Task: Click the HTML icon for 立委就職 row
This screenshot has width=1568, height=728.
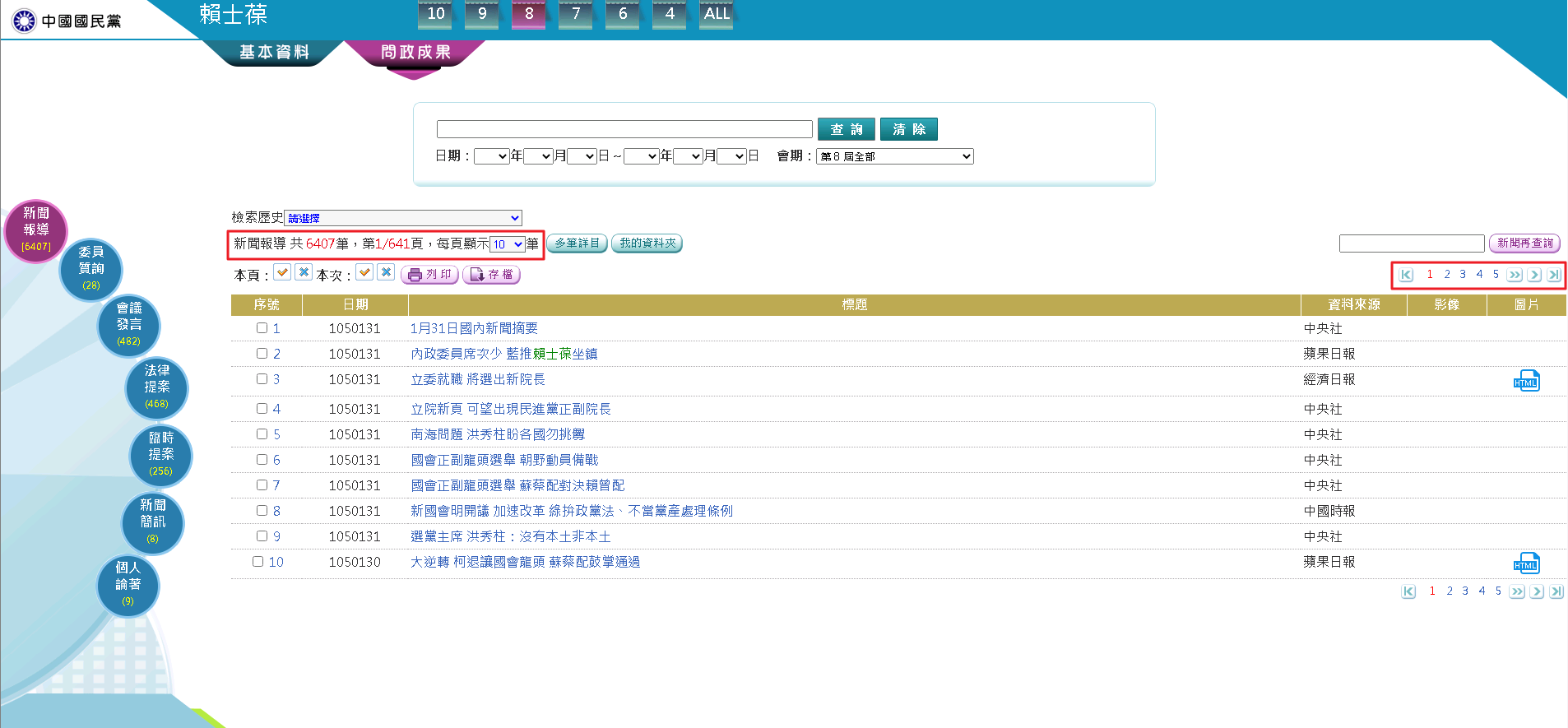Action: [x=1526, y=381]
